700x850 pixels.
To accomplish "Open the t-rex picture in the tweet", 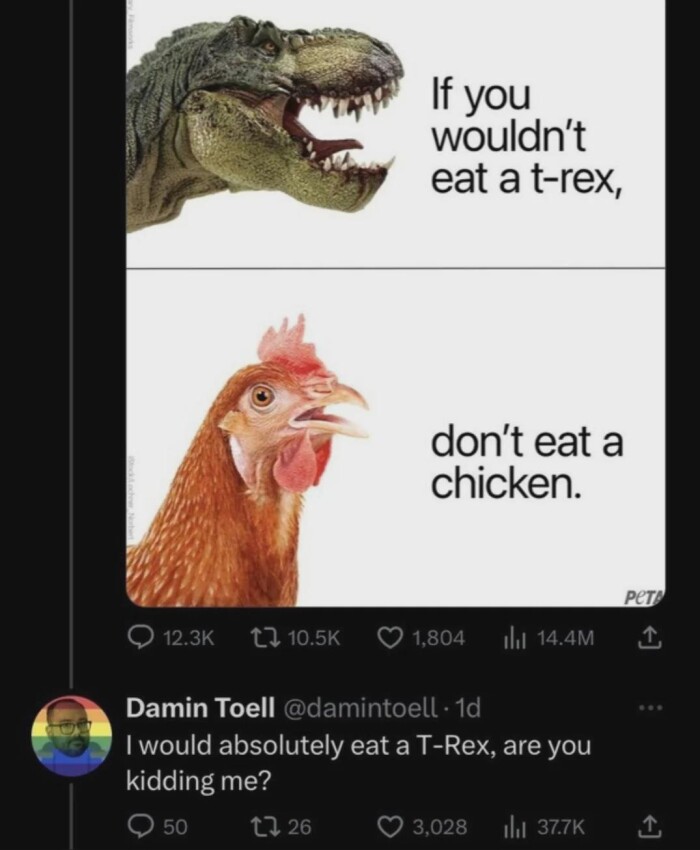I will coord(265,120).
